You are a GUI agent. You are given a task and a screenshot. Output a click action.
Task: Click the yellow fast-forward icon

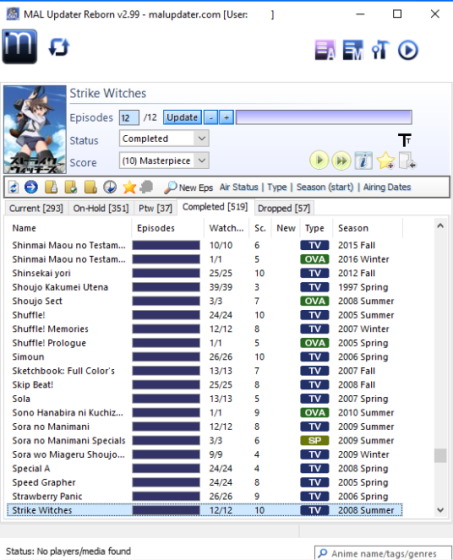point(341,161)
